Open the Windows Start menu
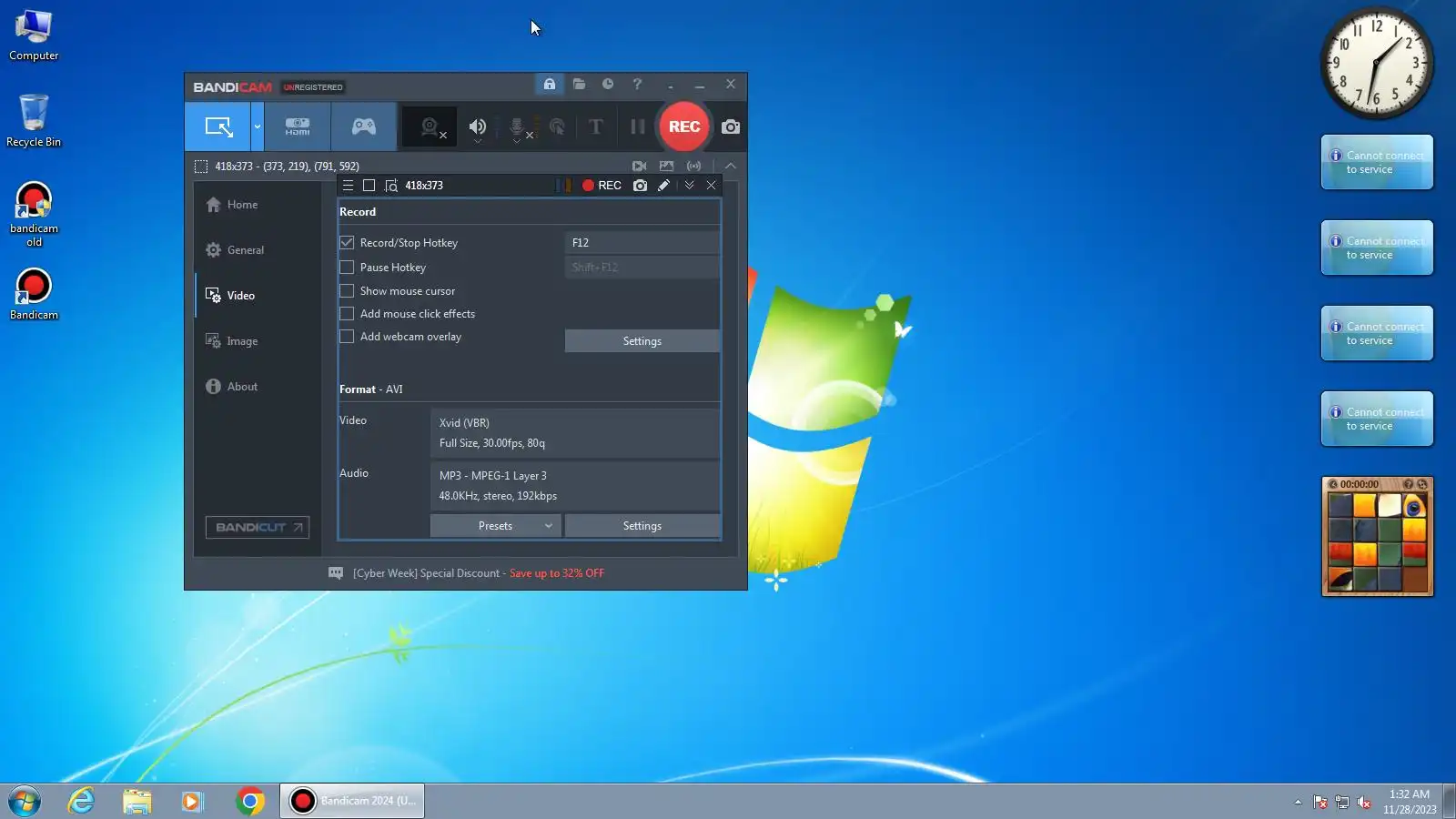Screen dimensions: 1456x819 point(25,801)
